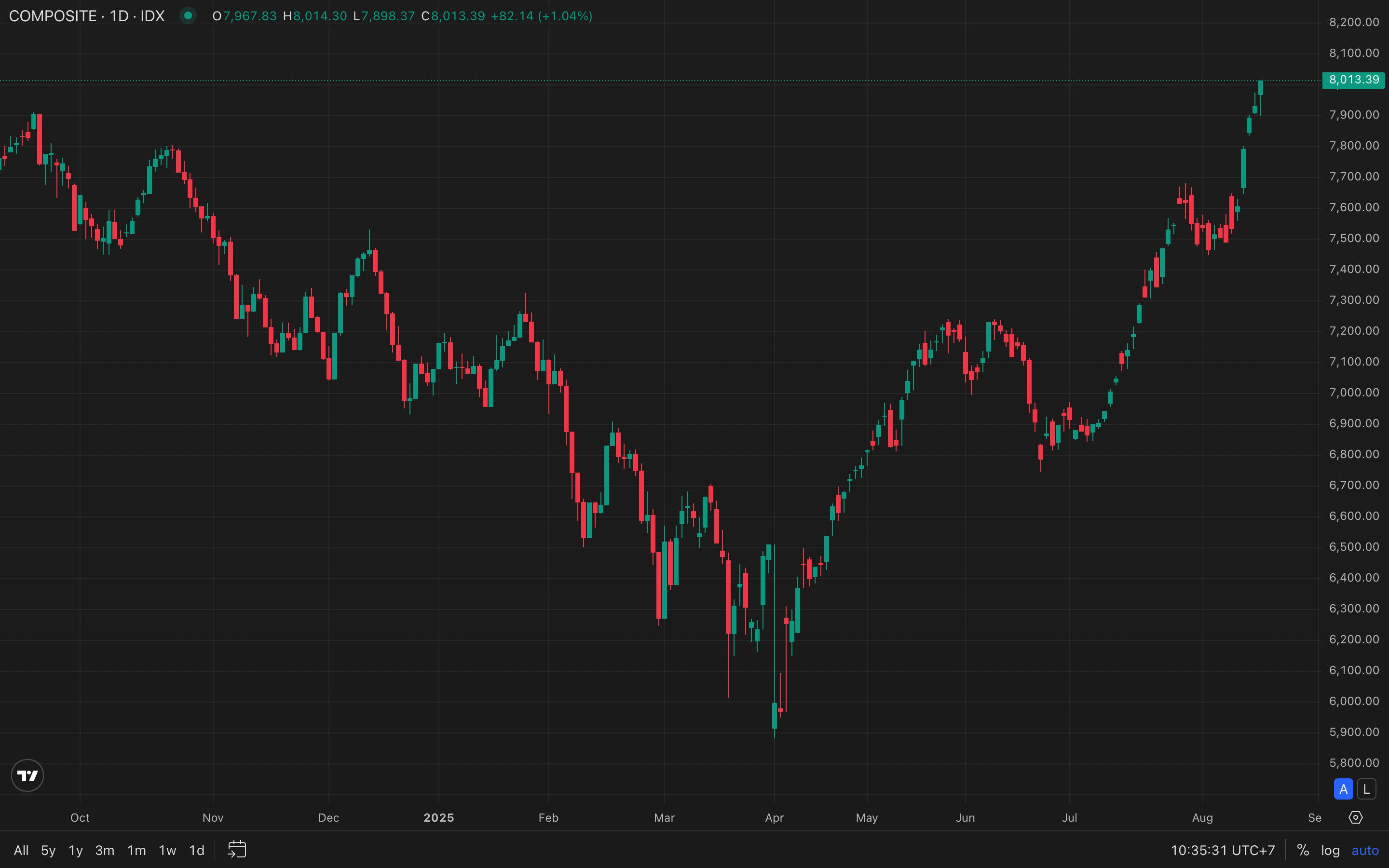Click the 8,013.39 current price label
The image size is (1389, 868).
pyautogui.click(x=1353, y=80)
